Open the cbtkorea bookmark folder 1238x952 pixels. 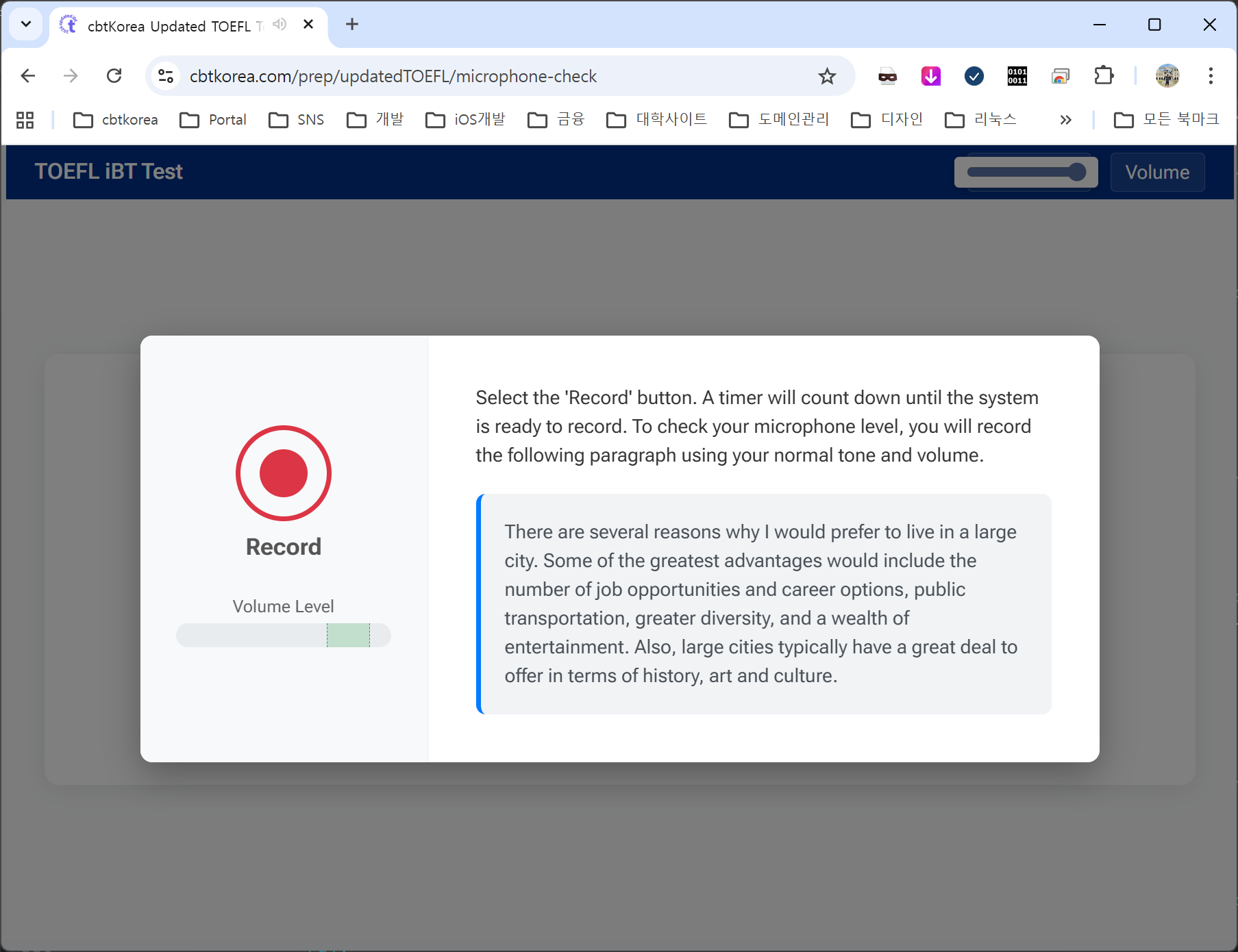tap(116, 120)
